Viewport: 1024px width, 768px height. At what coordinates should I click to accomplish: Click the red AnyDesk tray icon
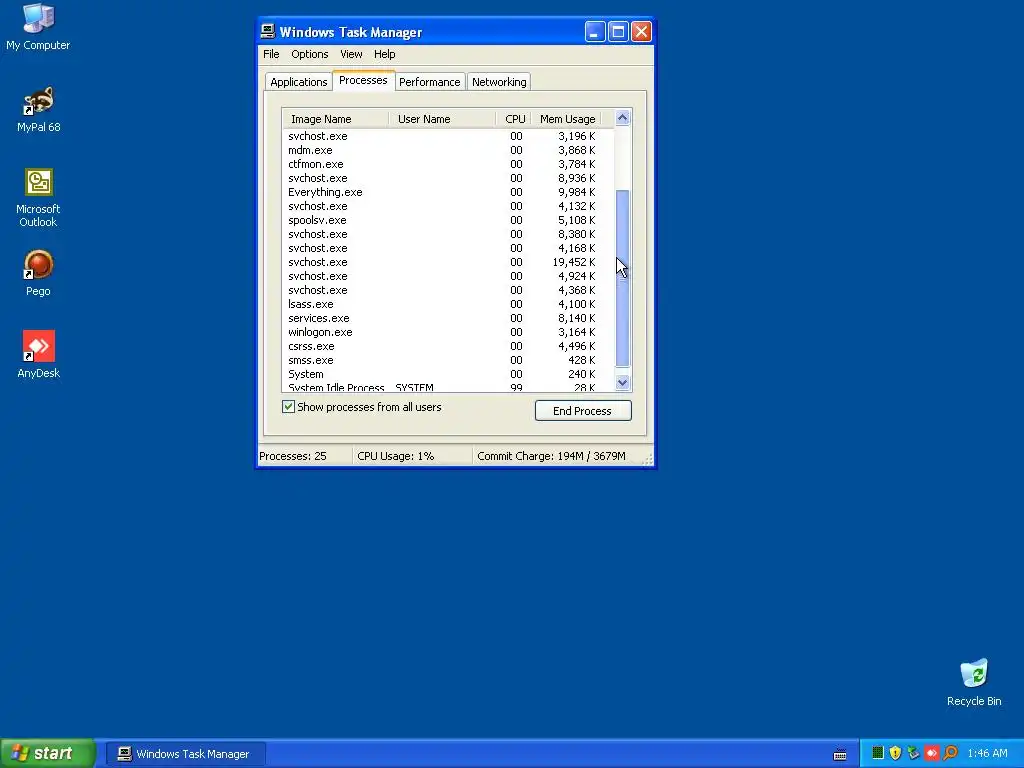point(931,753)
